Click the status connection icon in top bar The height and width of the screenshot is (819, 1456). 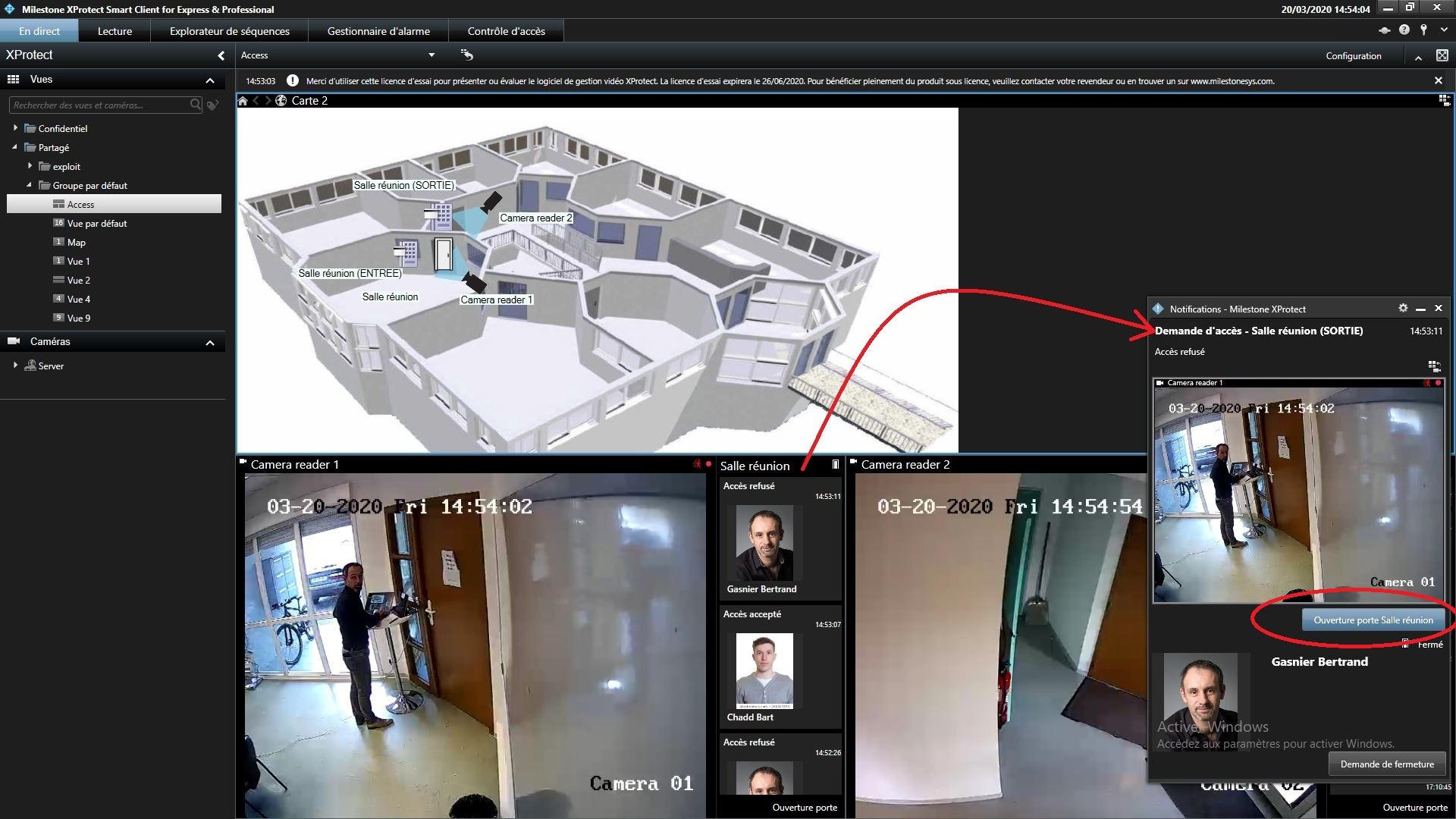(1384, 30)
